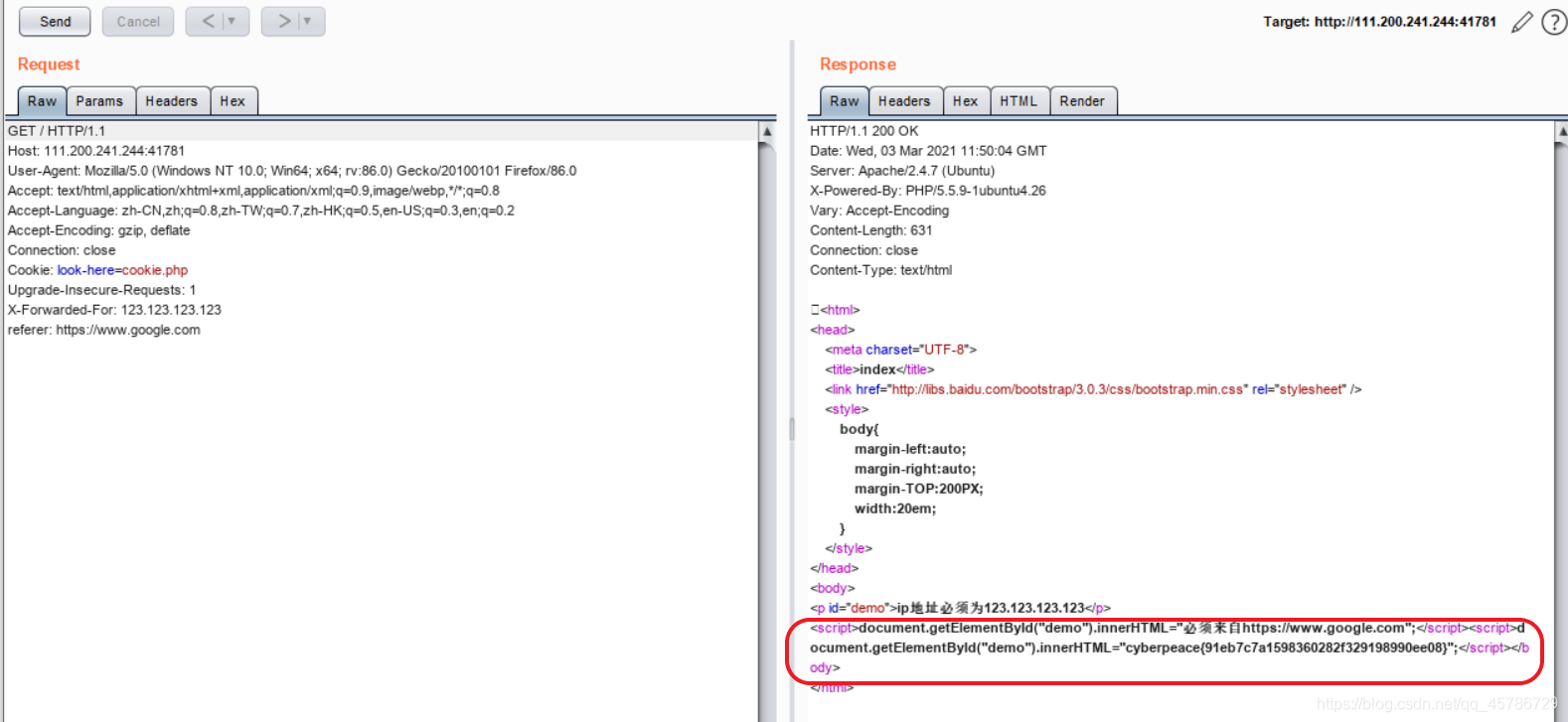The image size is (1568, 722).
Task: Click the meta charset UTF-8 line
Action: pos(901,350)
